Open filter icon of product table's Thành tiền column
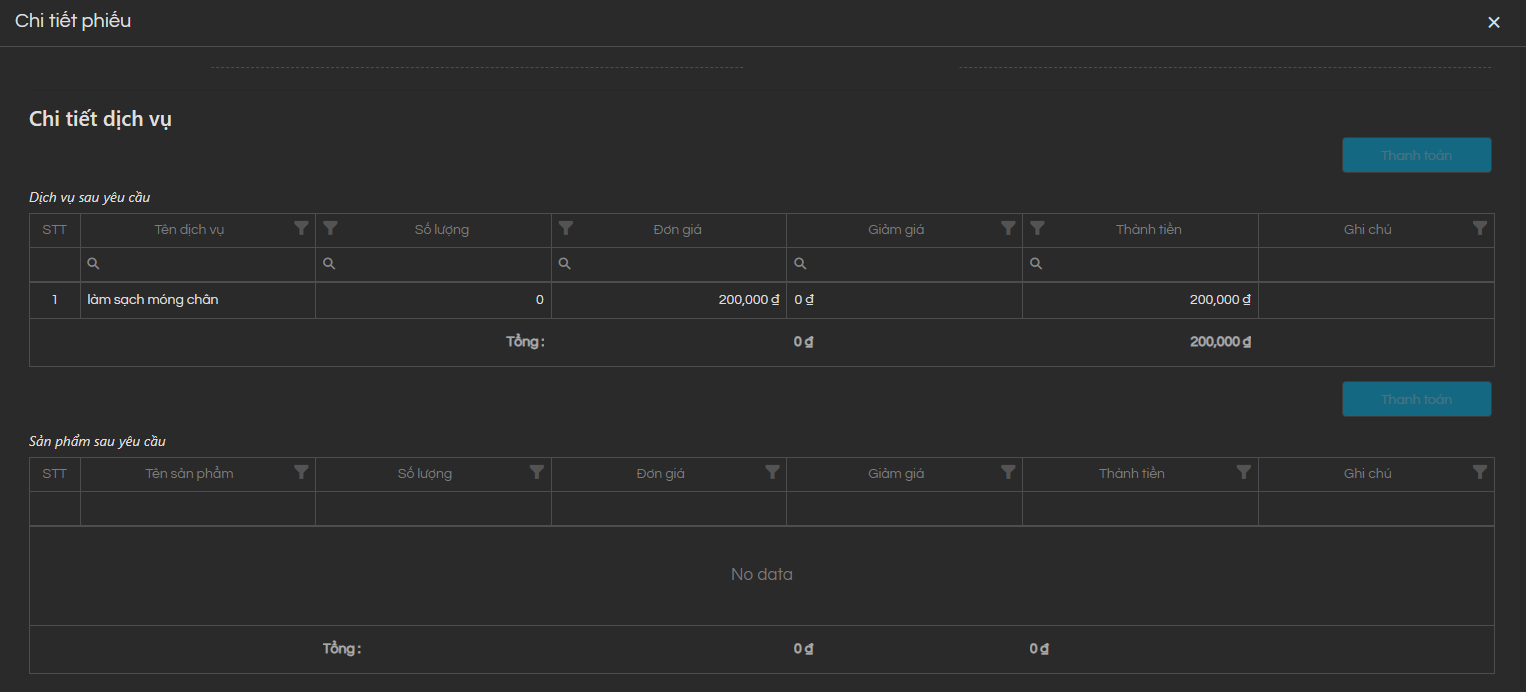 [x=1243, y=472]
